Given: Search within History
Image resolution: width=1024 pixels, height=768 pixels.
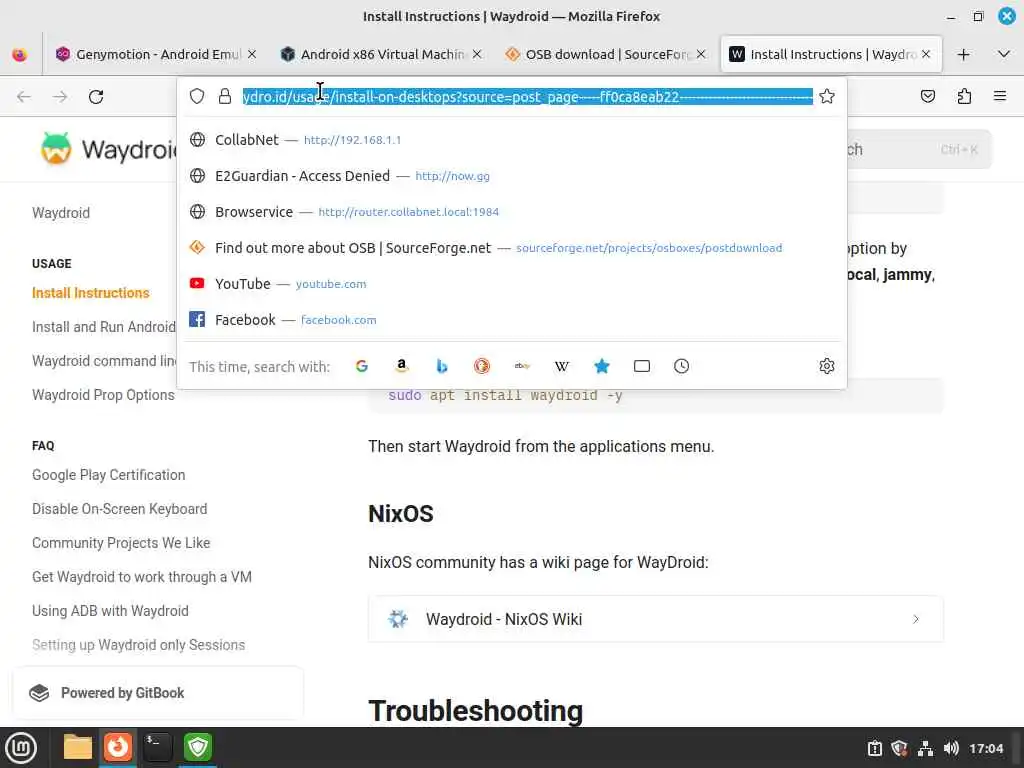Looking at the screenshot, I should pyautogui.click(x=681, y=366).
